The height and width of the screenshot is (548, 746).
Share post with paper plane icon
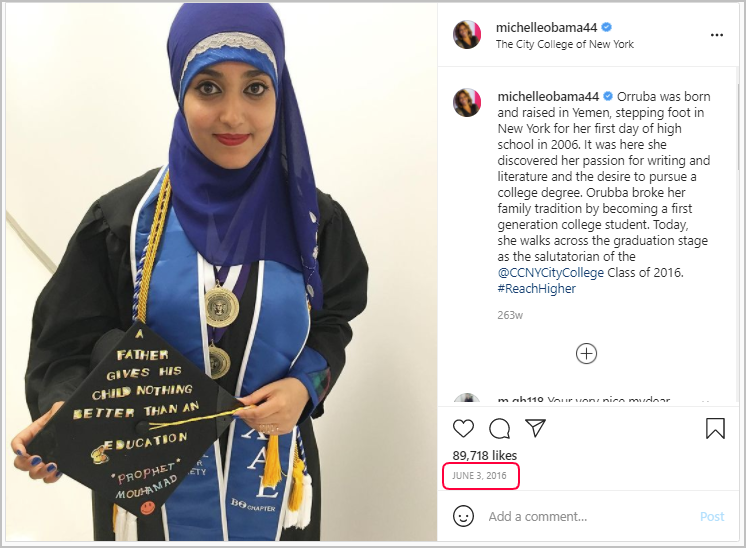536,428
